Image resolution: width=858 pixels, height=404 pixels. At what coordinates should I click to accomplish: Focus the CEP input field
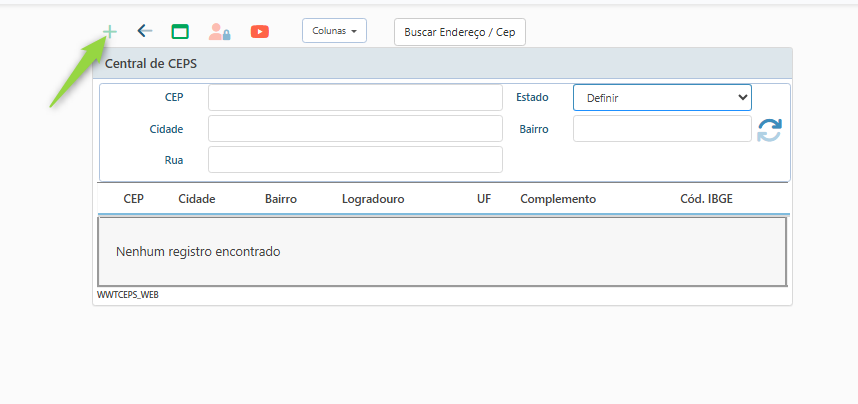click(x=355, y=97)
